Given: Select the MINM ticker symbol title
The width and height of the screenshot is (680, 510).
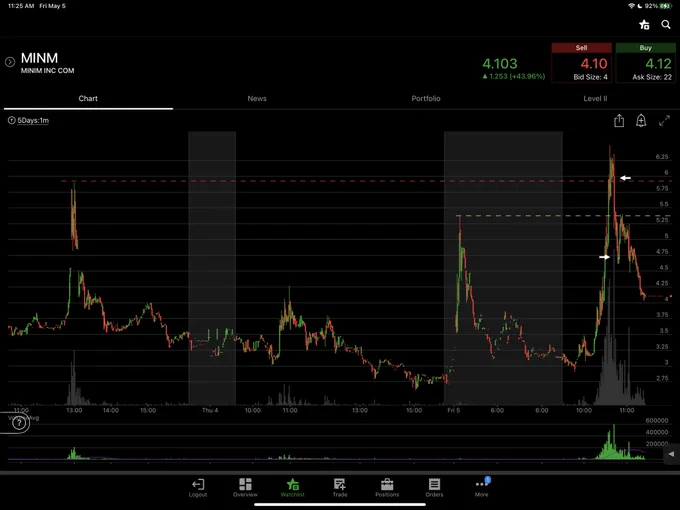Looking at the screenshot, I should pos(39,58).
